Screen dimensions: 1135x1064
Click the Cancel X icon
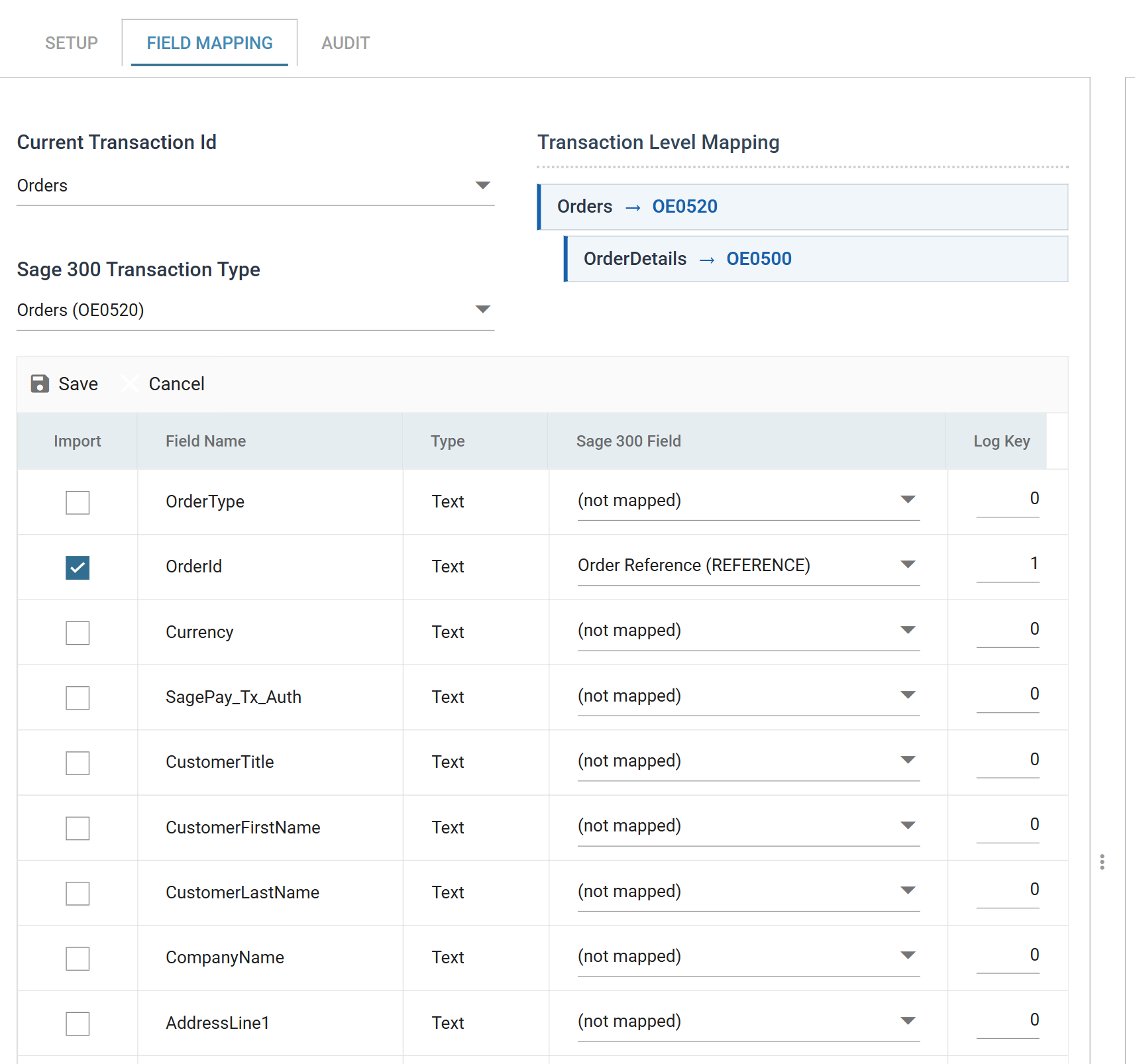(131, 384)
